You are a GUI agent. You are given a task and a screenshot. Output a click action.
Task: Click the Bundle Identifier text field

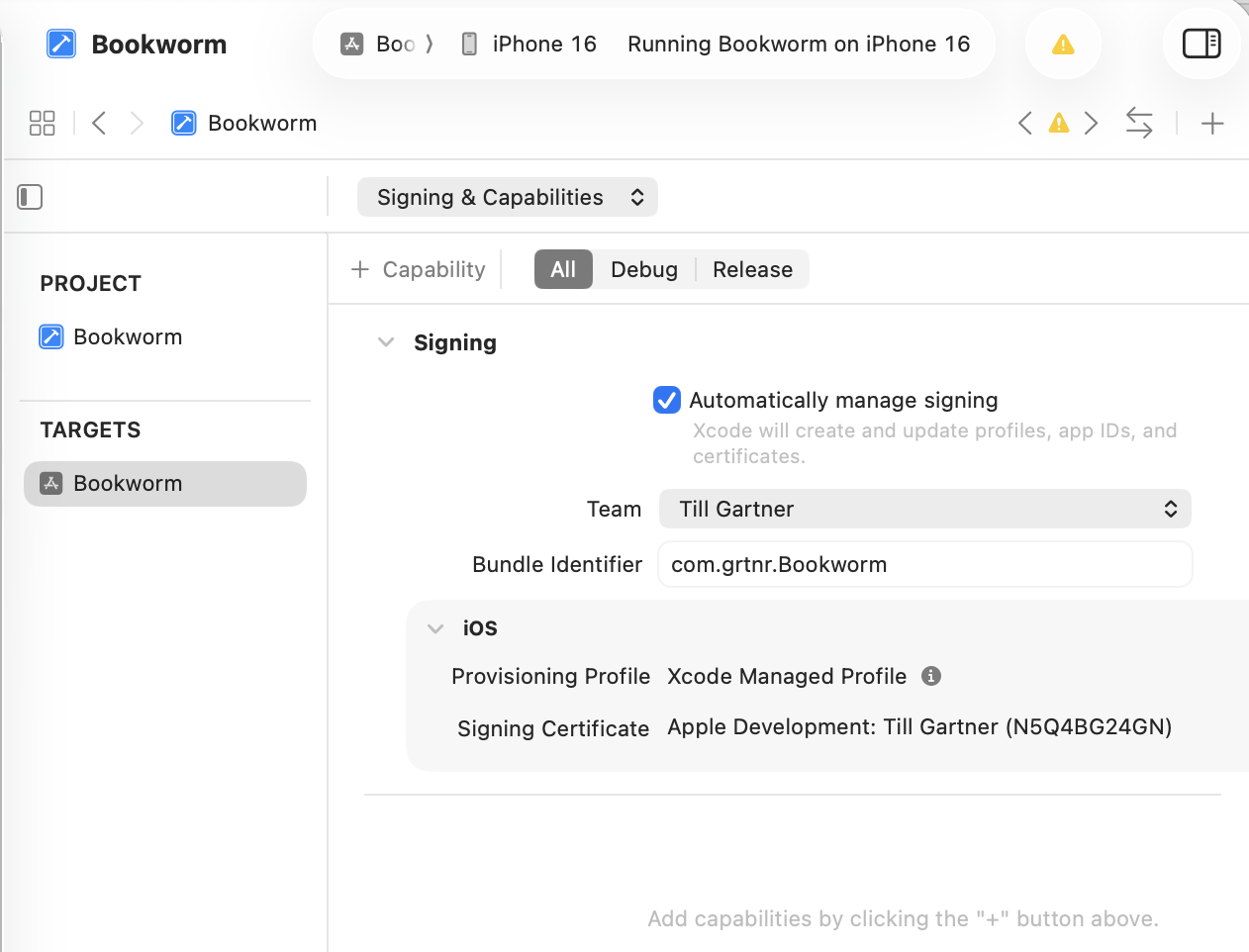pyautogui.click(x=924, y=564)
